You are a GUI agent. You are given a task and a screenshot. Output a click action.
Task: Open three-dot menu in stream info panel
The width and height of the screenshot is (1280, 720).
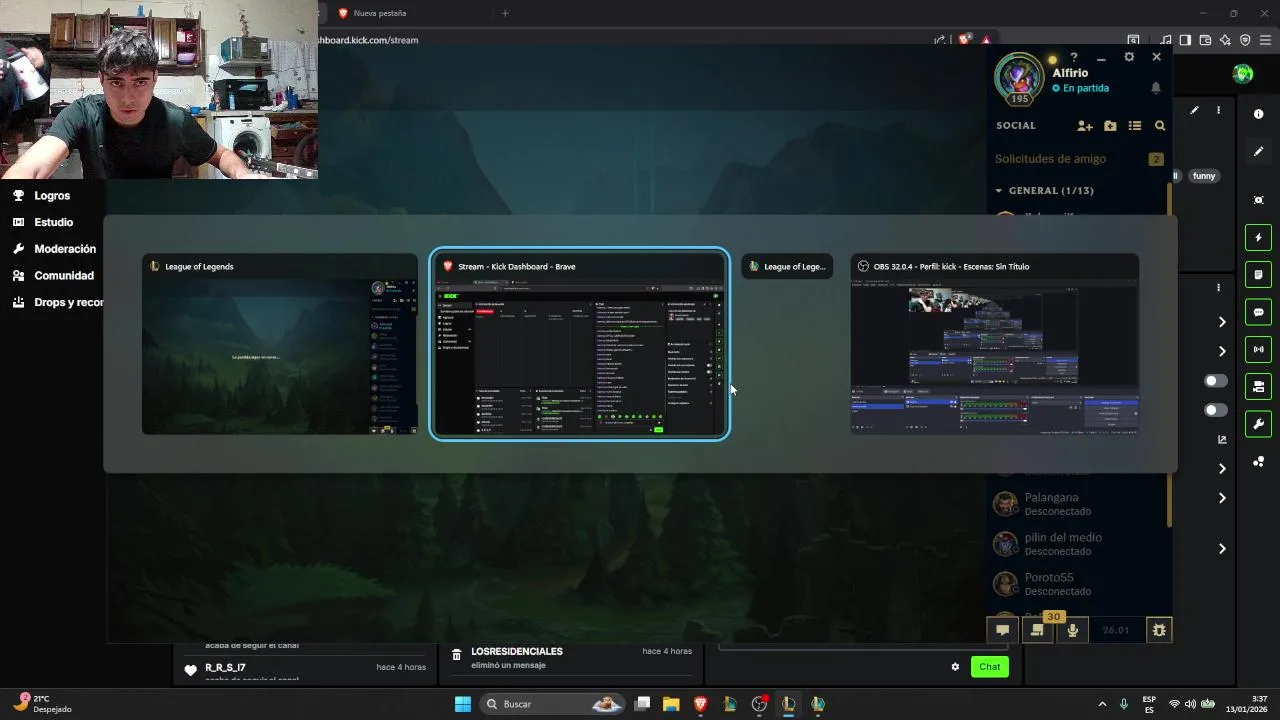point(1218,110)
